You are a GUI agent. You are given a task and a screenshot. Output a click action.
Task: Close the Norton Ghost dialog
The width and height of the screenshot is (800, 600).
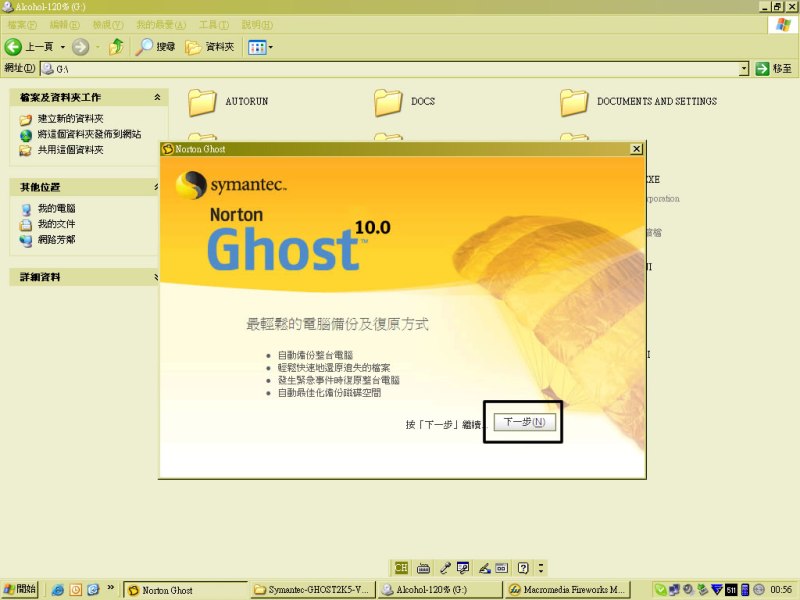coord(636,149)
